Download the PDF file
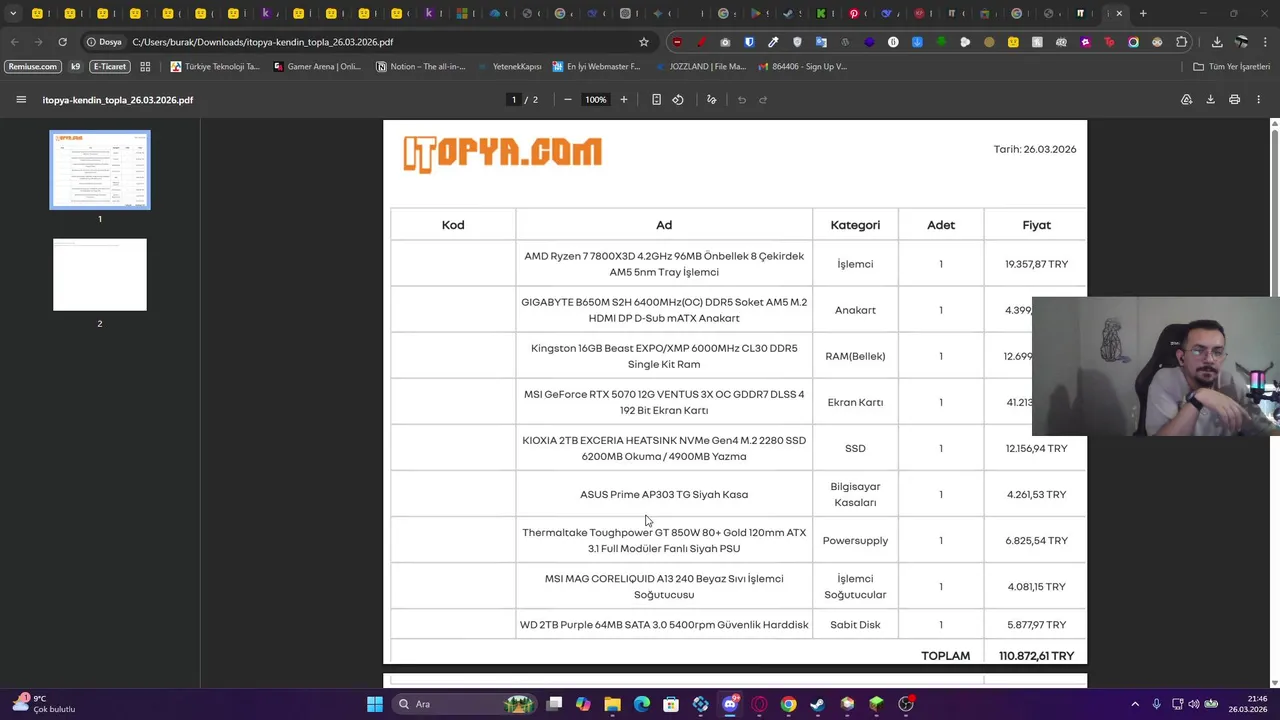This screenshot has width=1280, height=720. [x=1210, y=100]
